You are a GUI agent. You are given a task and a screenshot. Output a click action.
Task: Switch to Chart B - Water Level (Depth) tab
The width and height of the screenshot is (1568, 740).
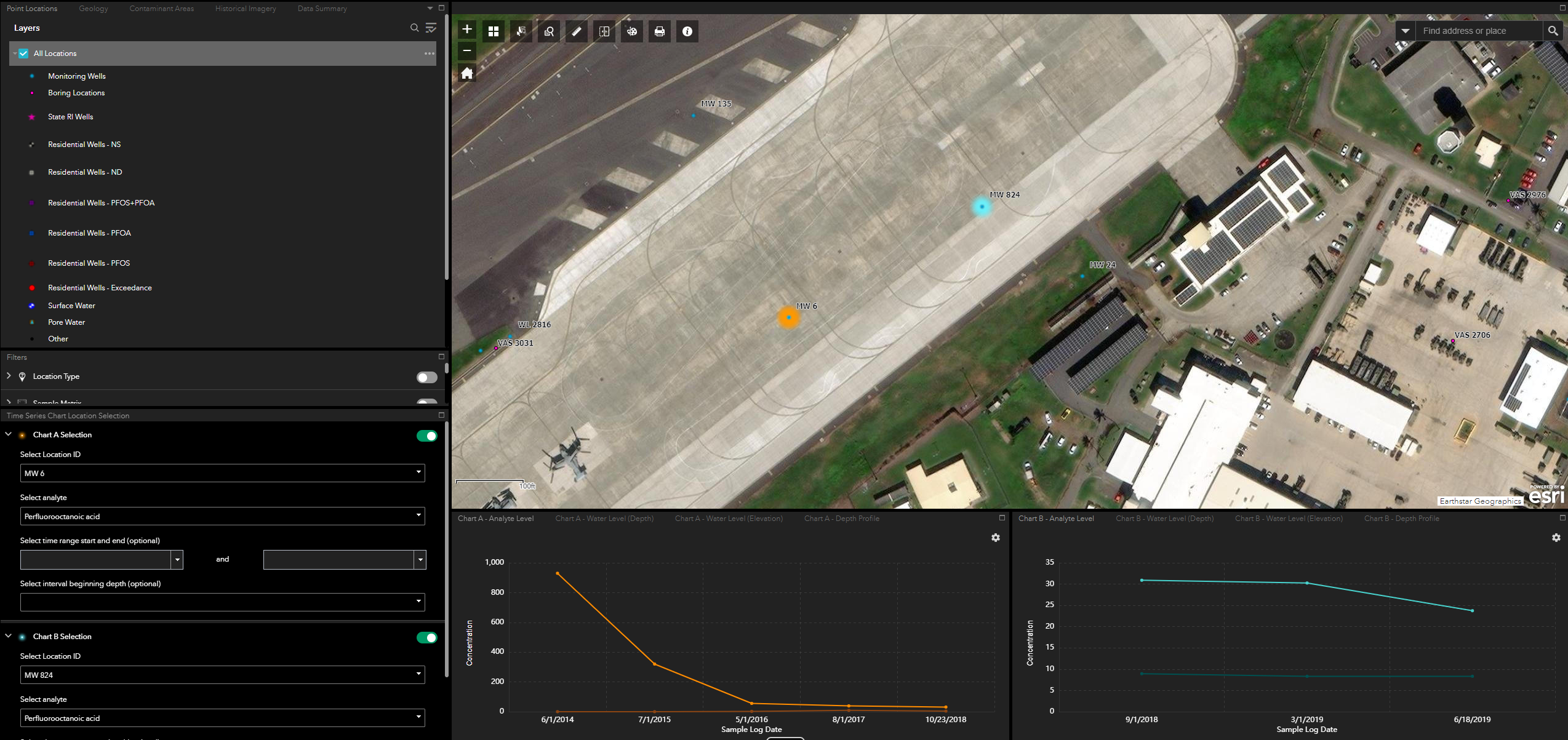pos(1165,519)
